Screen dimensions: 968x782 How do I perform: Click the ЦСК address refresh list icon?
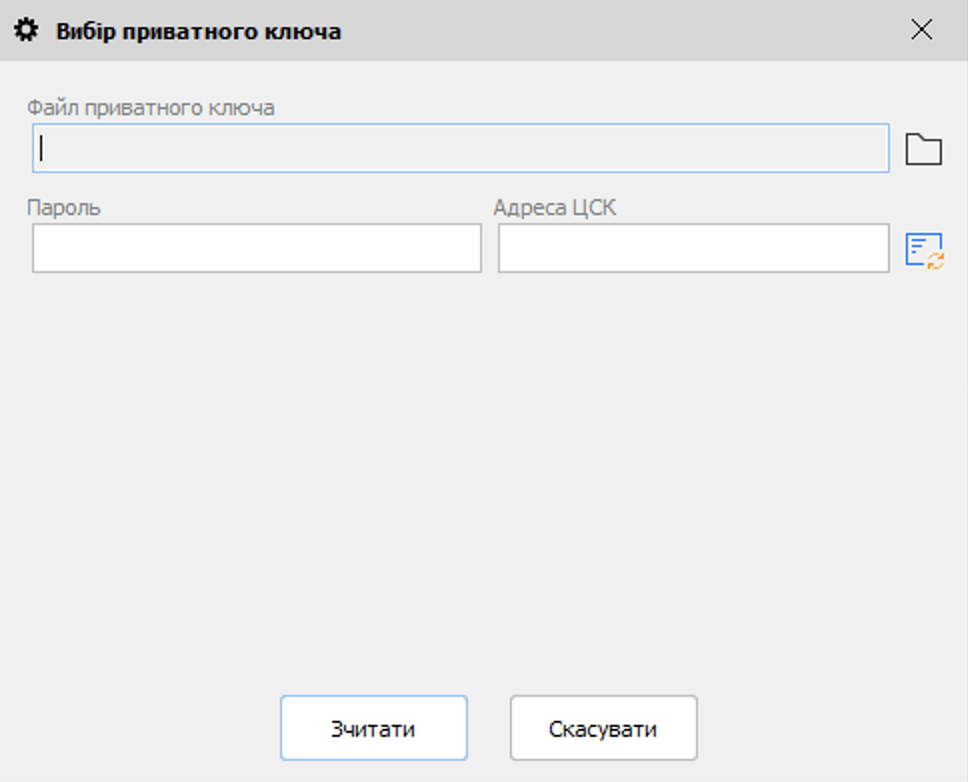click(923, 249)
